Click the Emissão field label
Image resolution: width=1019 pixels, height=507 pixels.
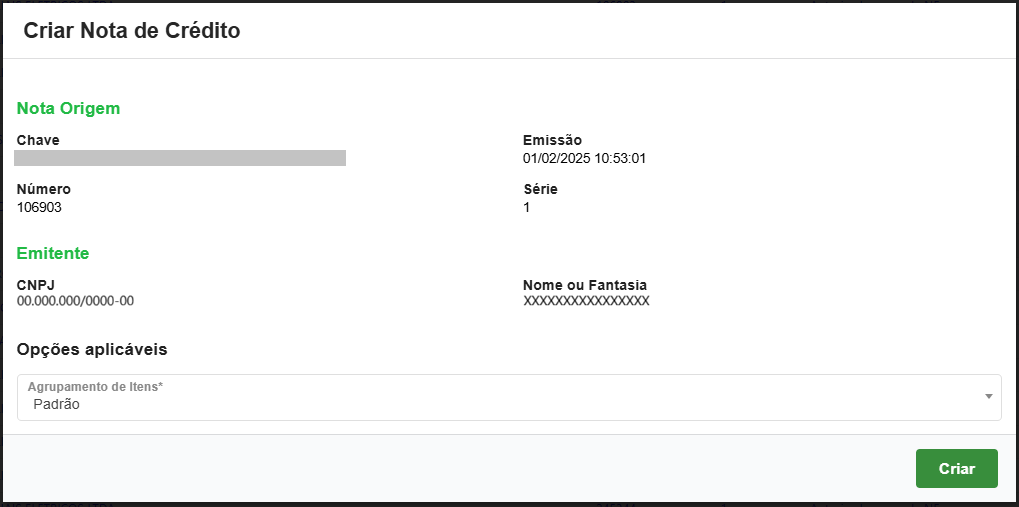(x=552, y=140)
